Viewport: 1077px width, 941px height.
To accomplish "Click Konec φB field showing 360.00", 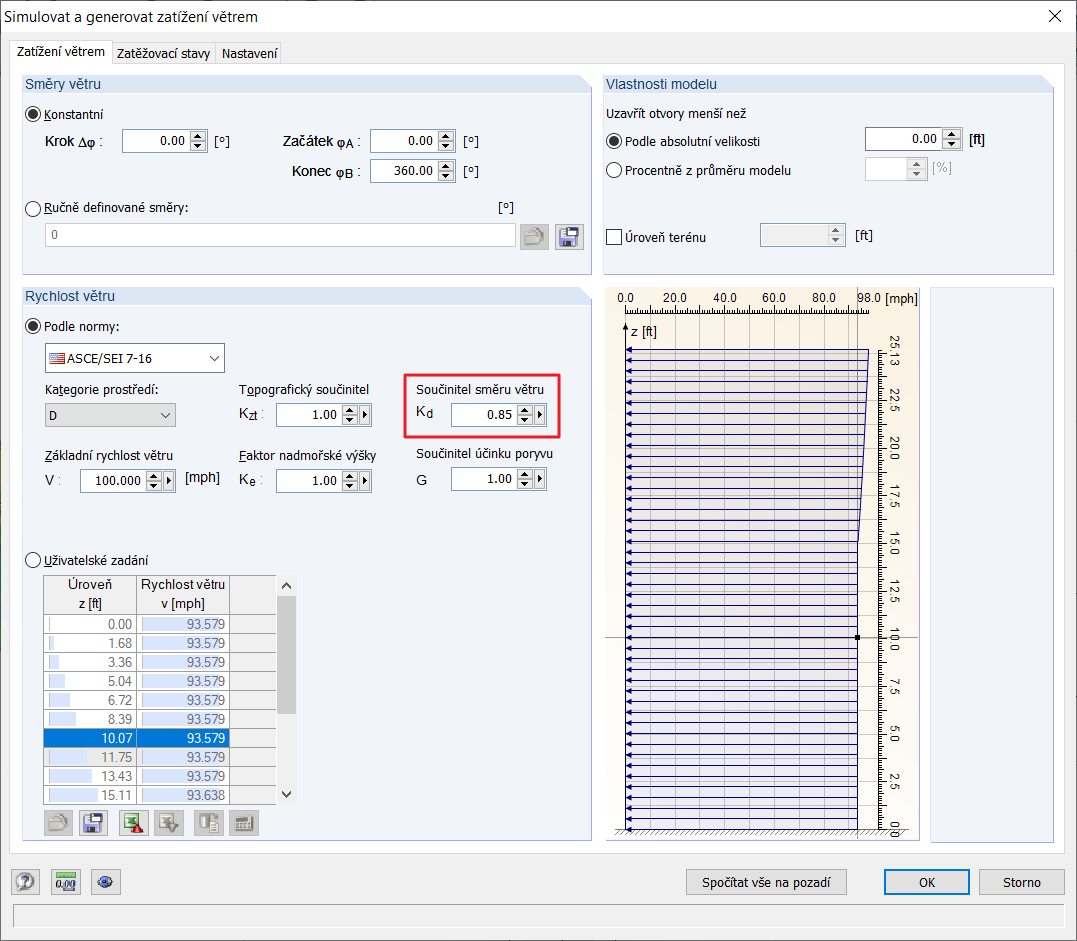I will (x=405, y=170).
